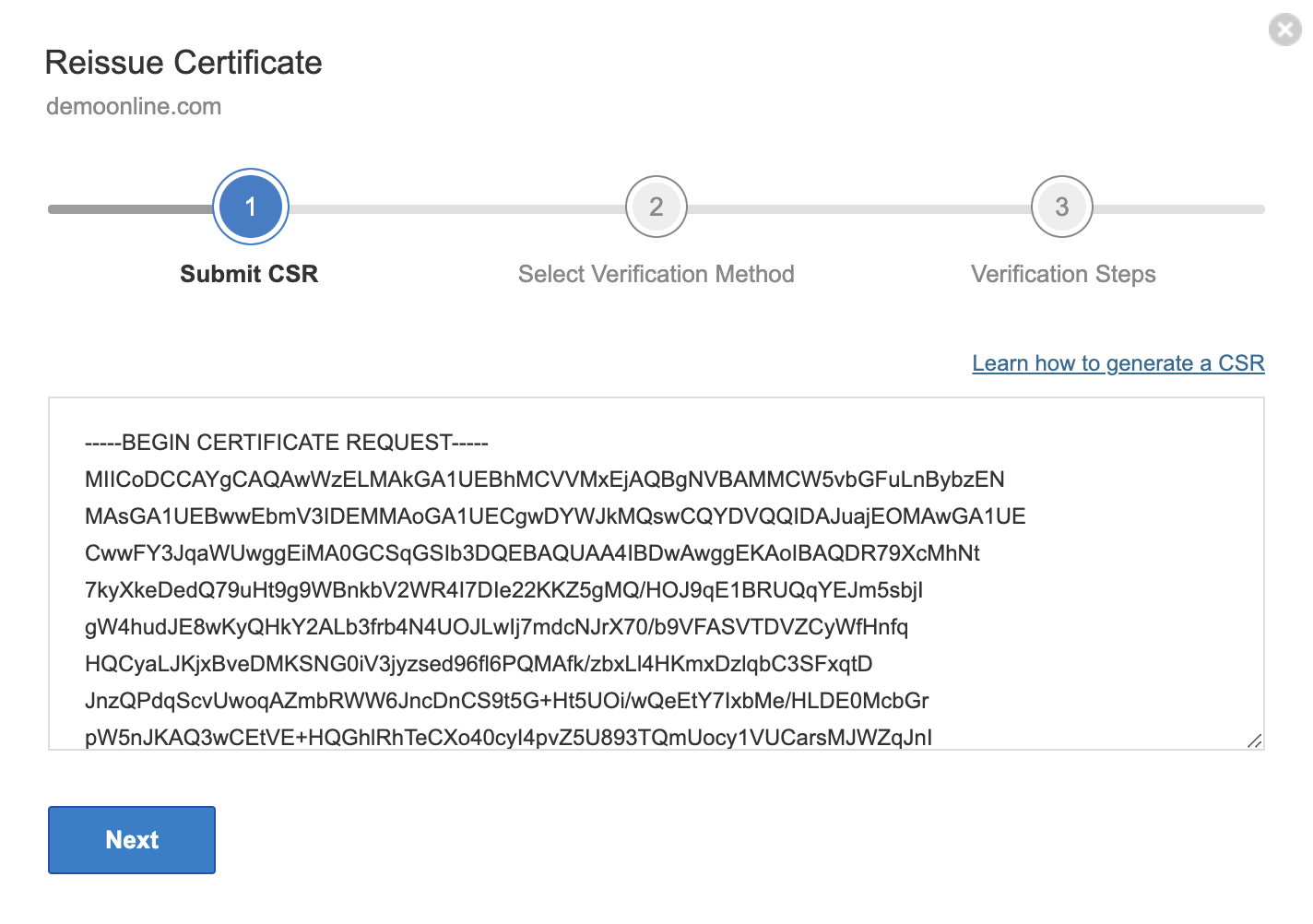This screenshot has width=1313, height=924.
Task: Open the Learn how to generate a CSR link
Action: [x=1118, y=362]
